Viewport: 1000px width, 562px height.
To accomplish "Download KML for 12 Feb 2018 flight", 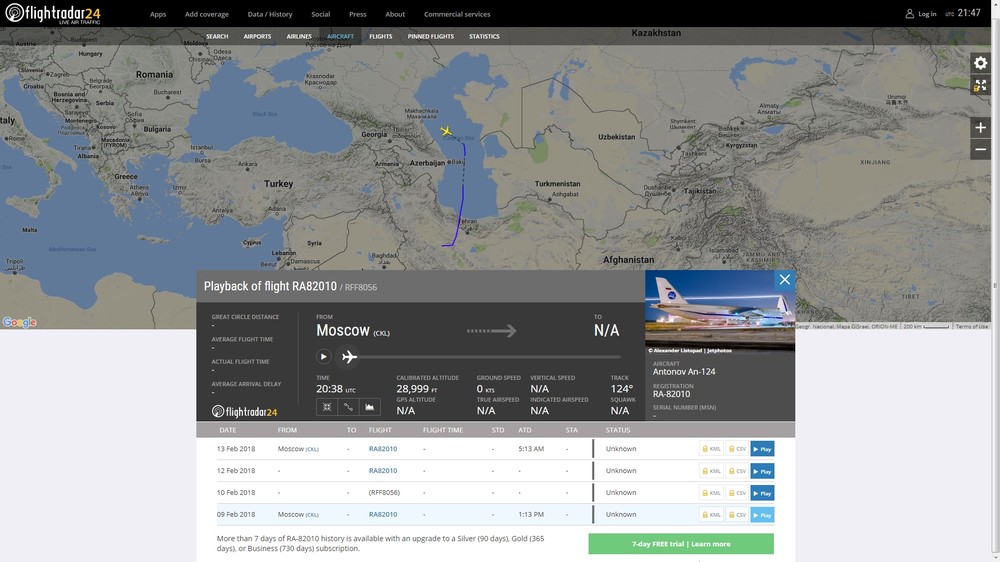I will pos(711,471).
